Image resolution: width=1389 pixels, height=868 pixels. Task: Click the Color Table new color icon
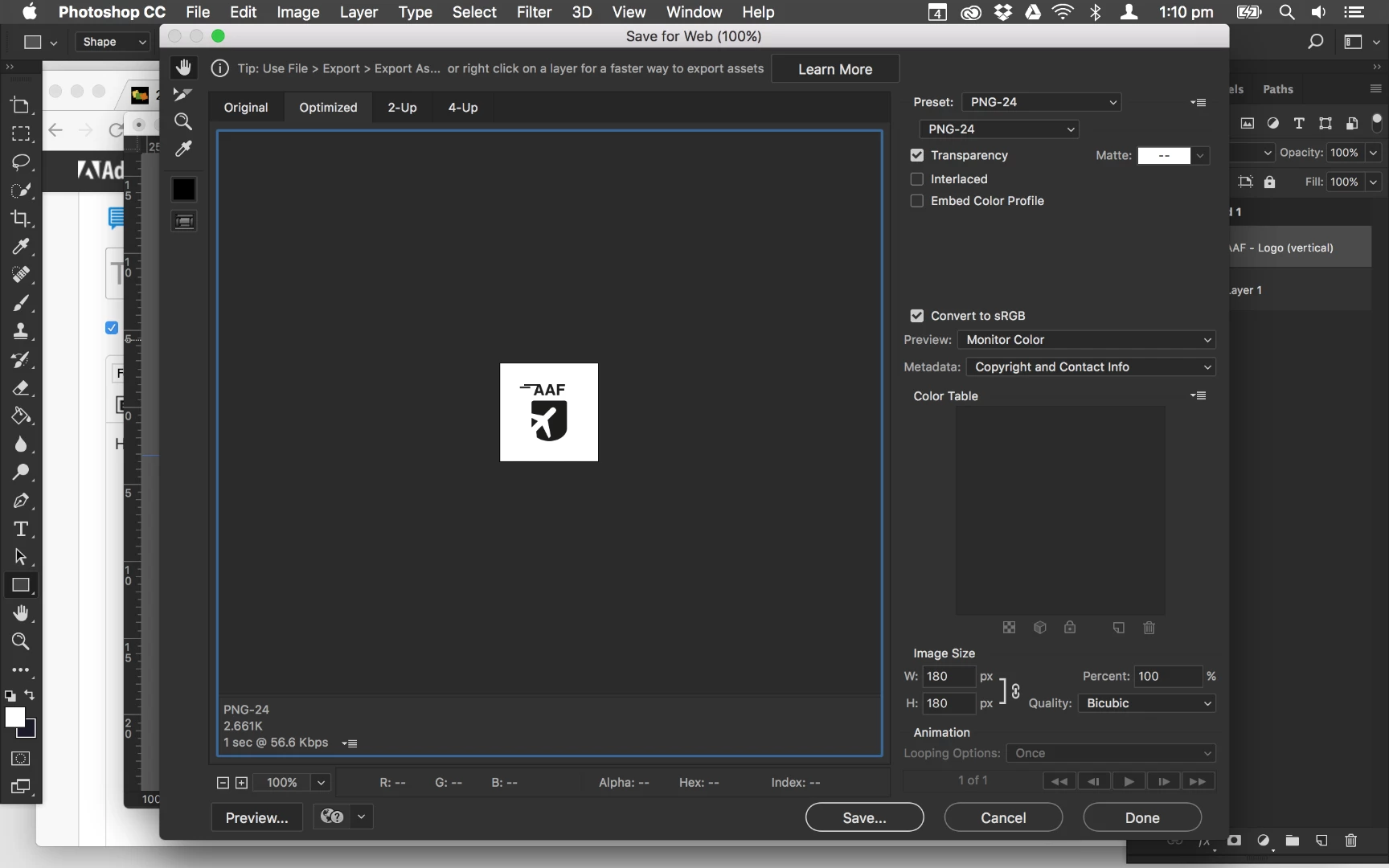(x=1118, y=628)
